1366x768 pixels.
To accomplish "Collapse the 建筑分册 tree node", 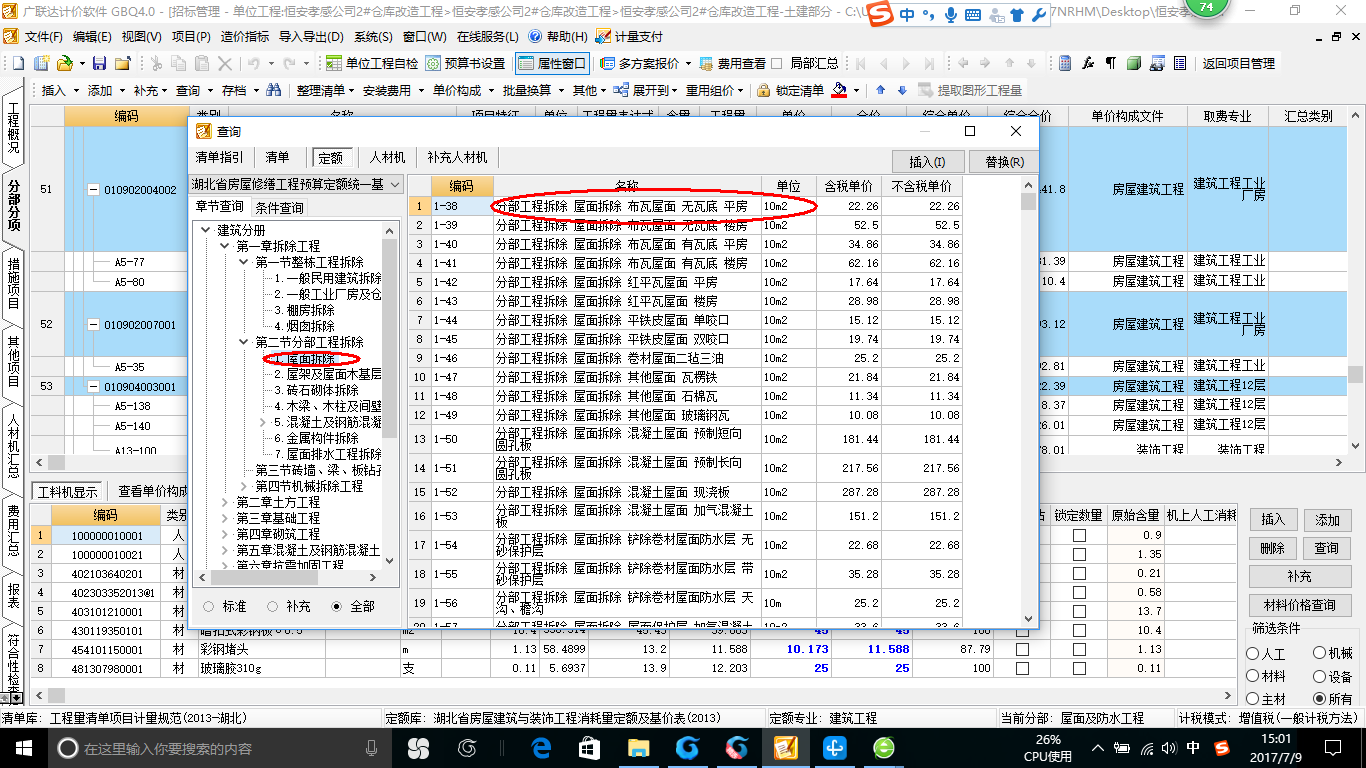I will coord(207,230).
